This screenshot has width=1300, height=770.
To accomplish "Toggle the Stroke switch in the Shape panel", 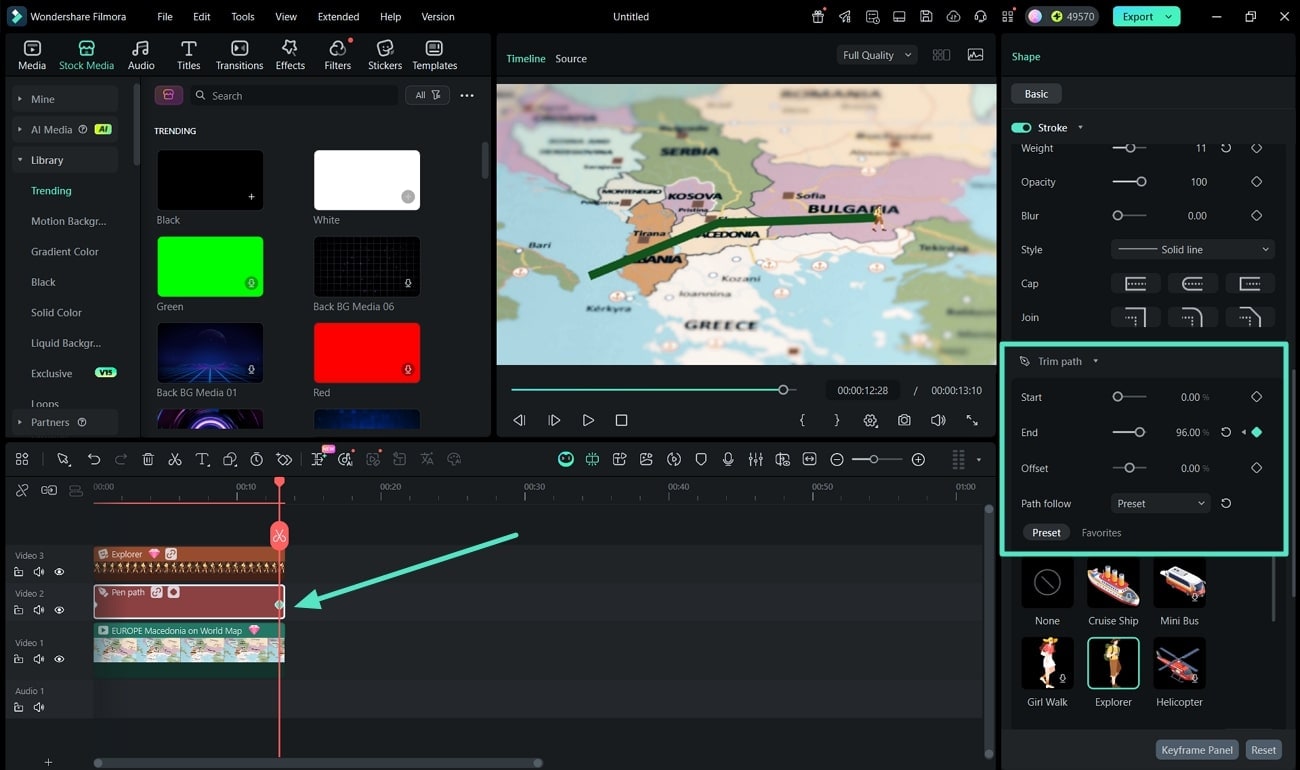I will [1020, 127].
